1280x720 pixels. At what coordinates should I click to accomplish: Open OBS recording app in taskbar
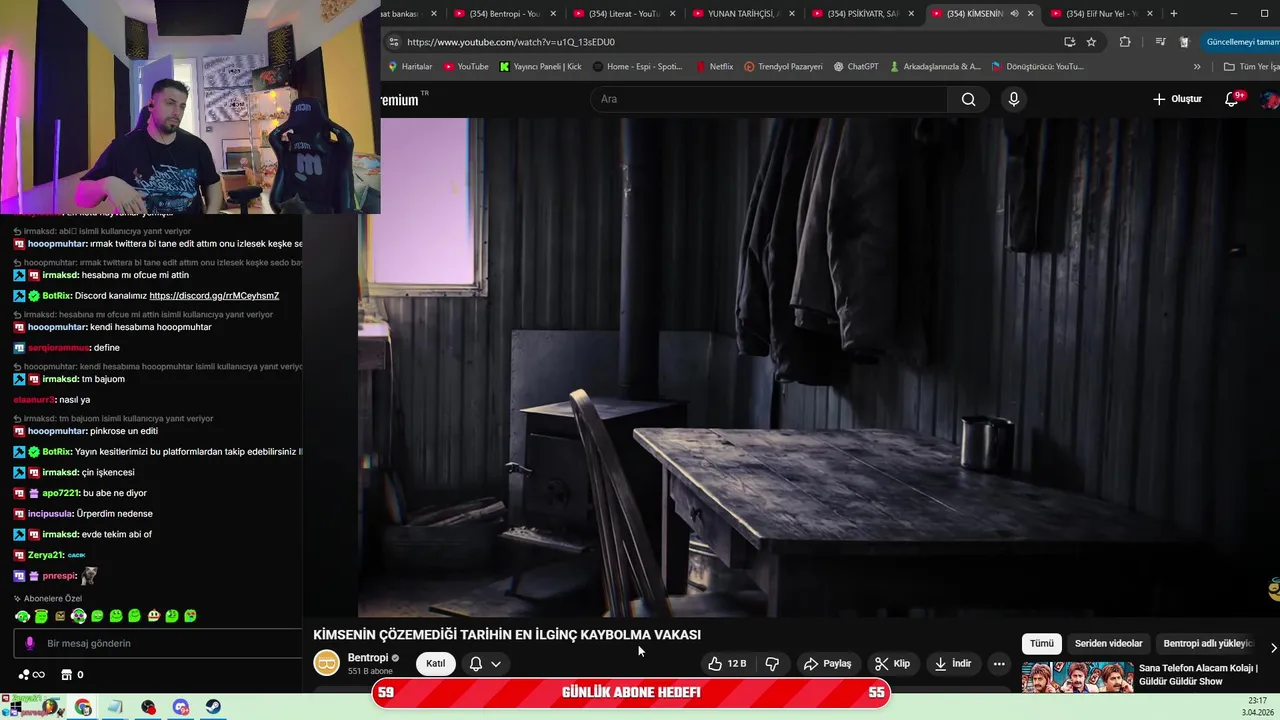click(149, 708)
